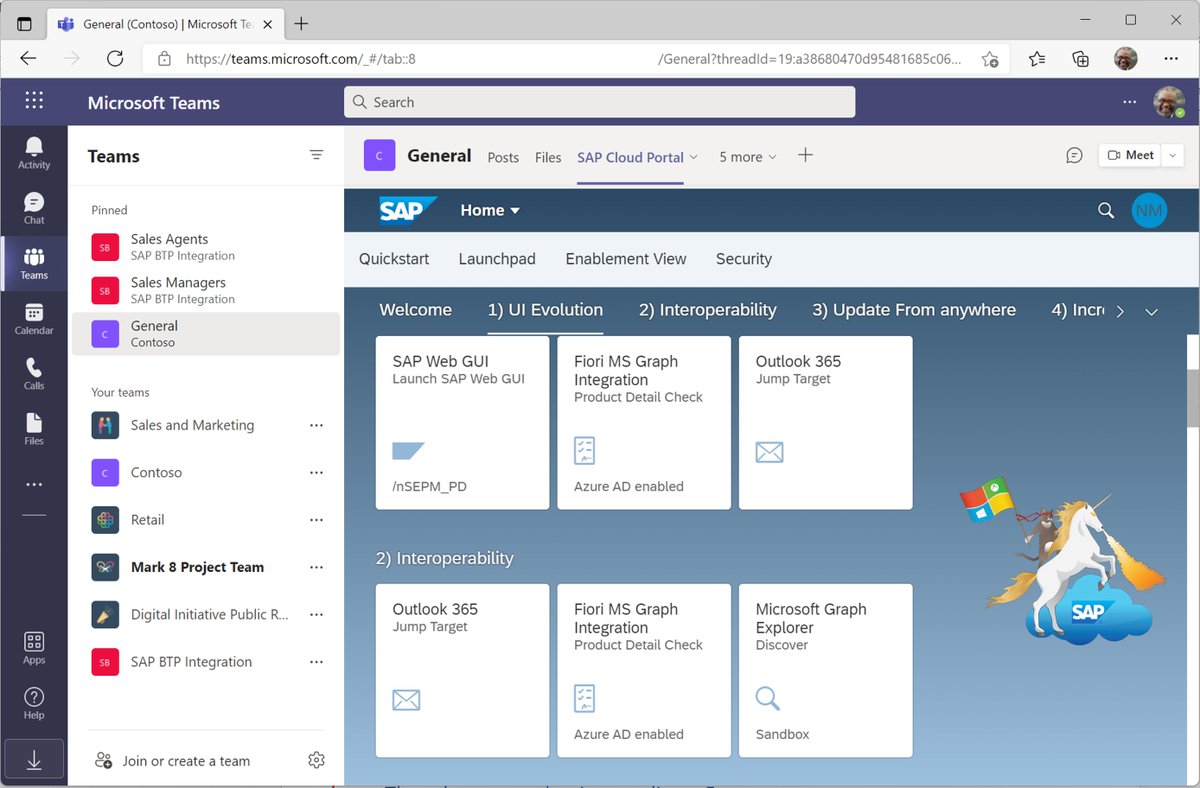Screen dimensions: 1200x788
Task: Open Edge settings and more menu
Action: [x=1171, y=58]
